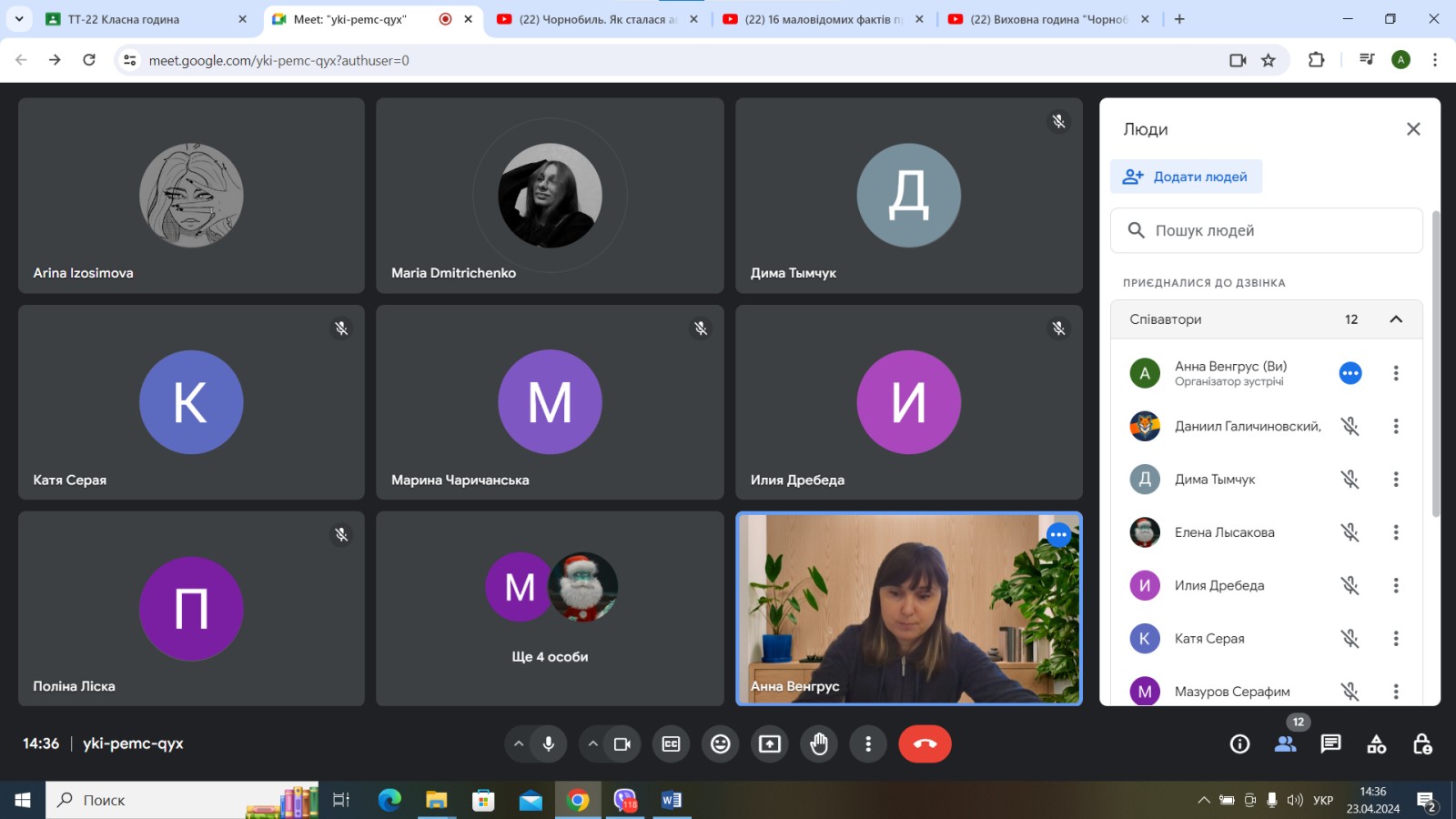Open the chat panel icon

[1330, 744]
